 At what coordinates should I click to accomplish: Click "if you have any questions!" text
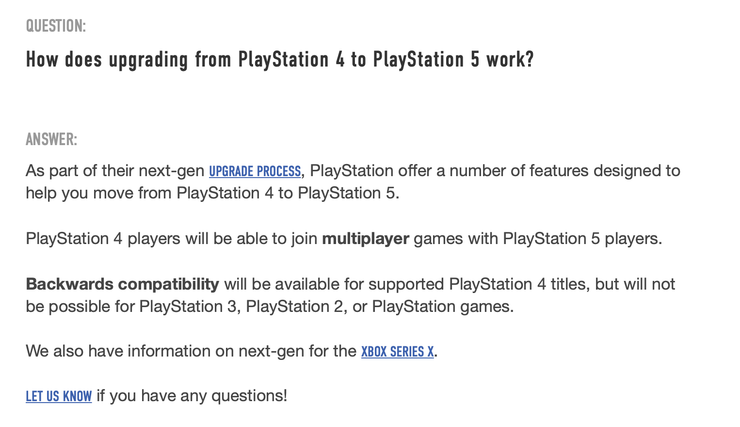[192, 396]
